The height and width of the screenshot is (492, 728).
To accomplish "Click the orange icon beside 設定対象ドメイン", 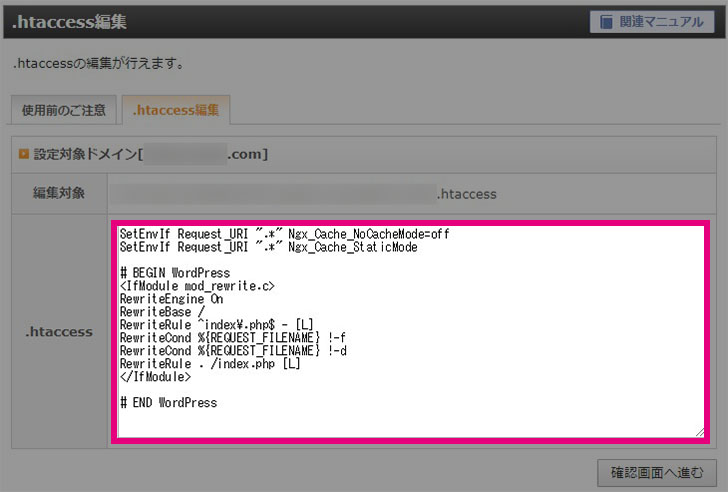I will coord(24,154).
